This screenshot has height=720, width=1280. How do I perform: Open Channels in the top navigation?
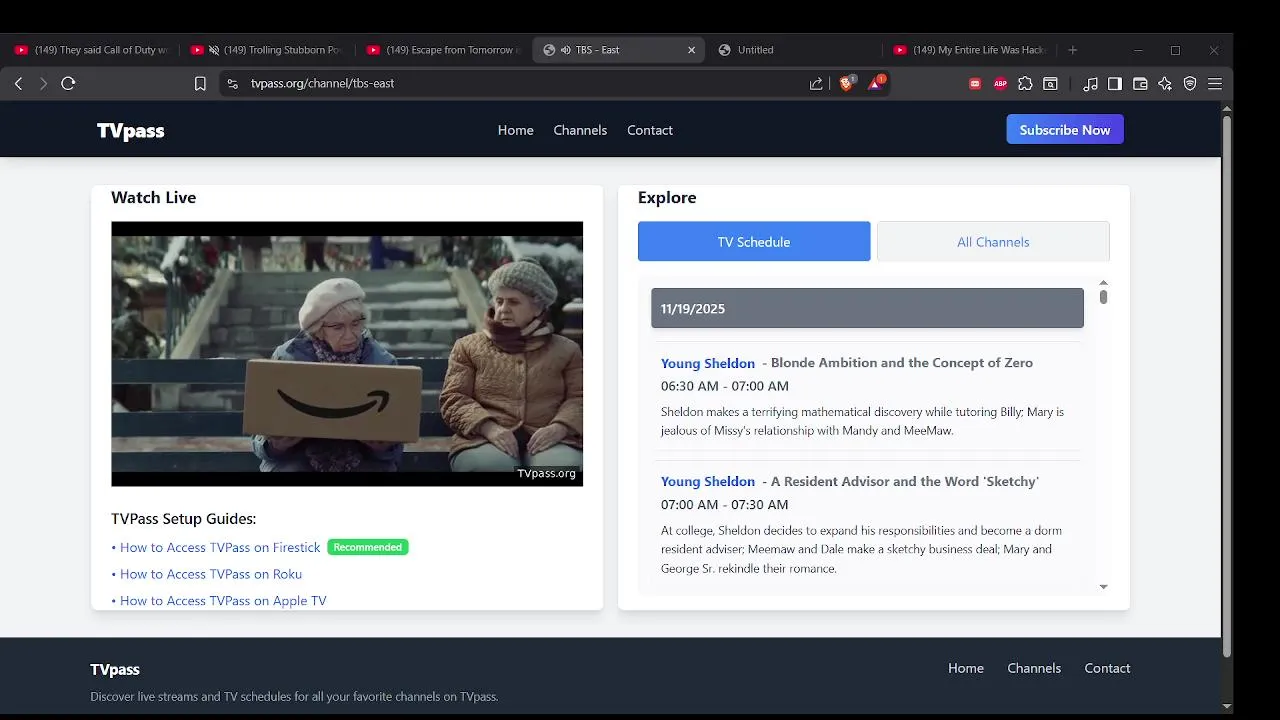(580, 130)
